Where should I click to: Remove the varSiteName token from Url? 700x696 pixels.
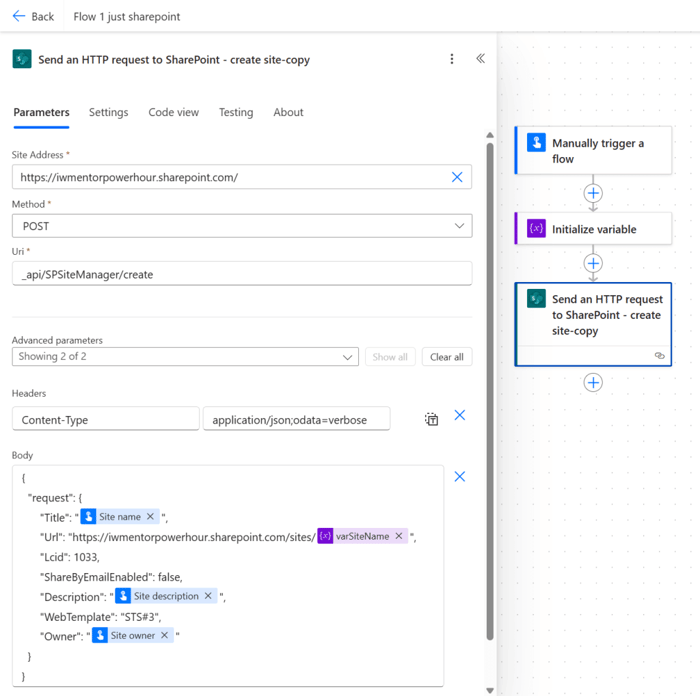[399, 536]
